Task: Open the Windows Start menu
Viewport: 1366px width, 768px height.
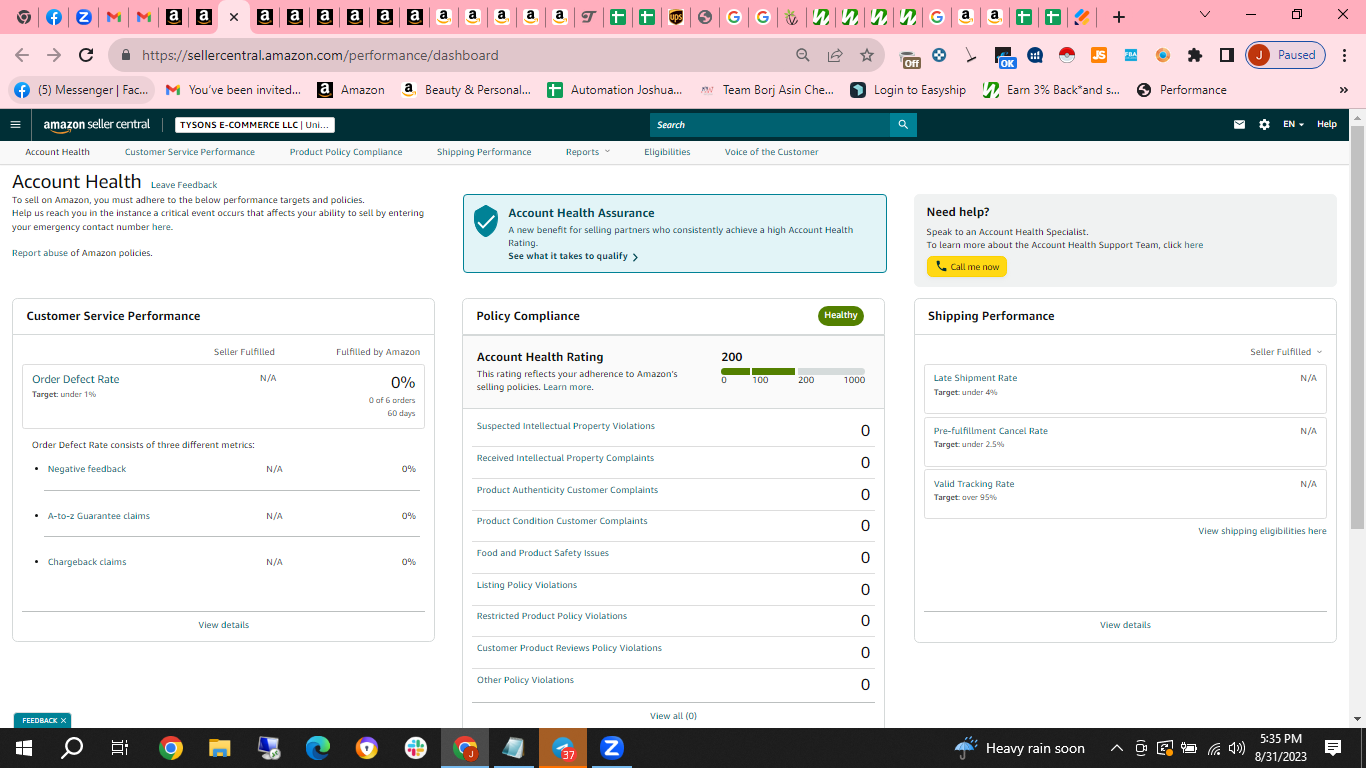Action: (x=23, y=748)
